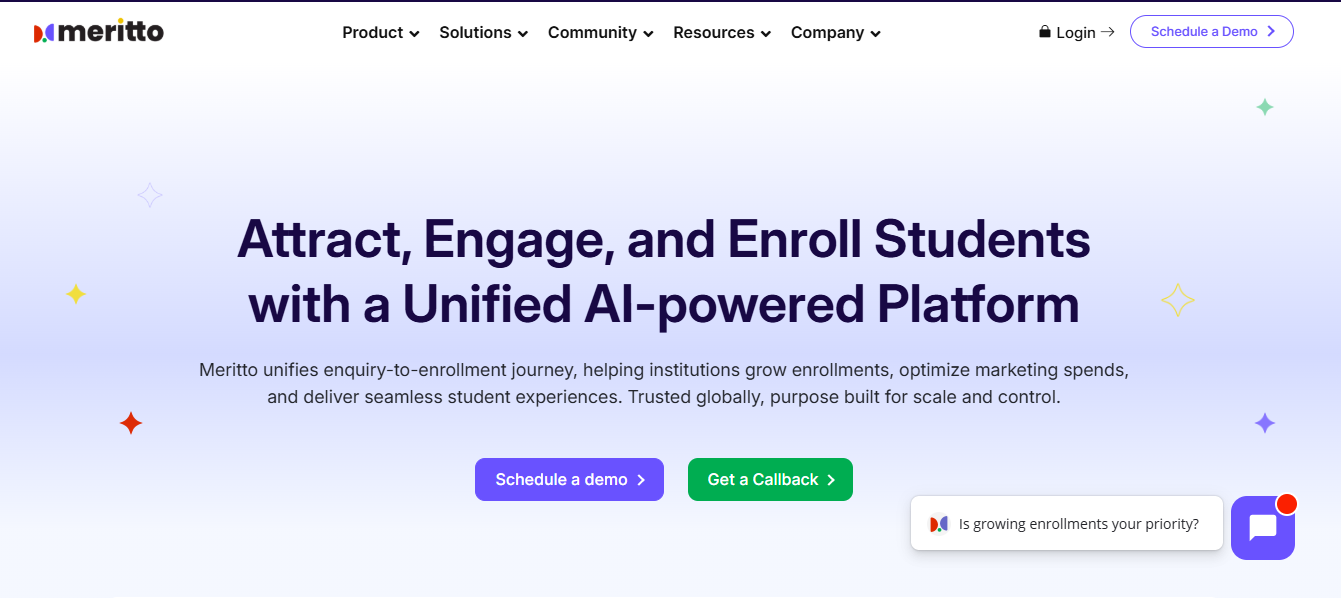Click Schedule a Demo in header
Screen dimensions: 1341x598
click(x=1211, y=32)
